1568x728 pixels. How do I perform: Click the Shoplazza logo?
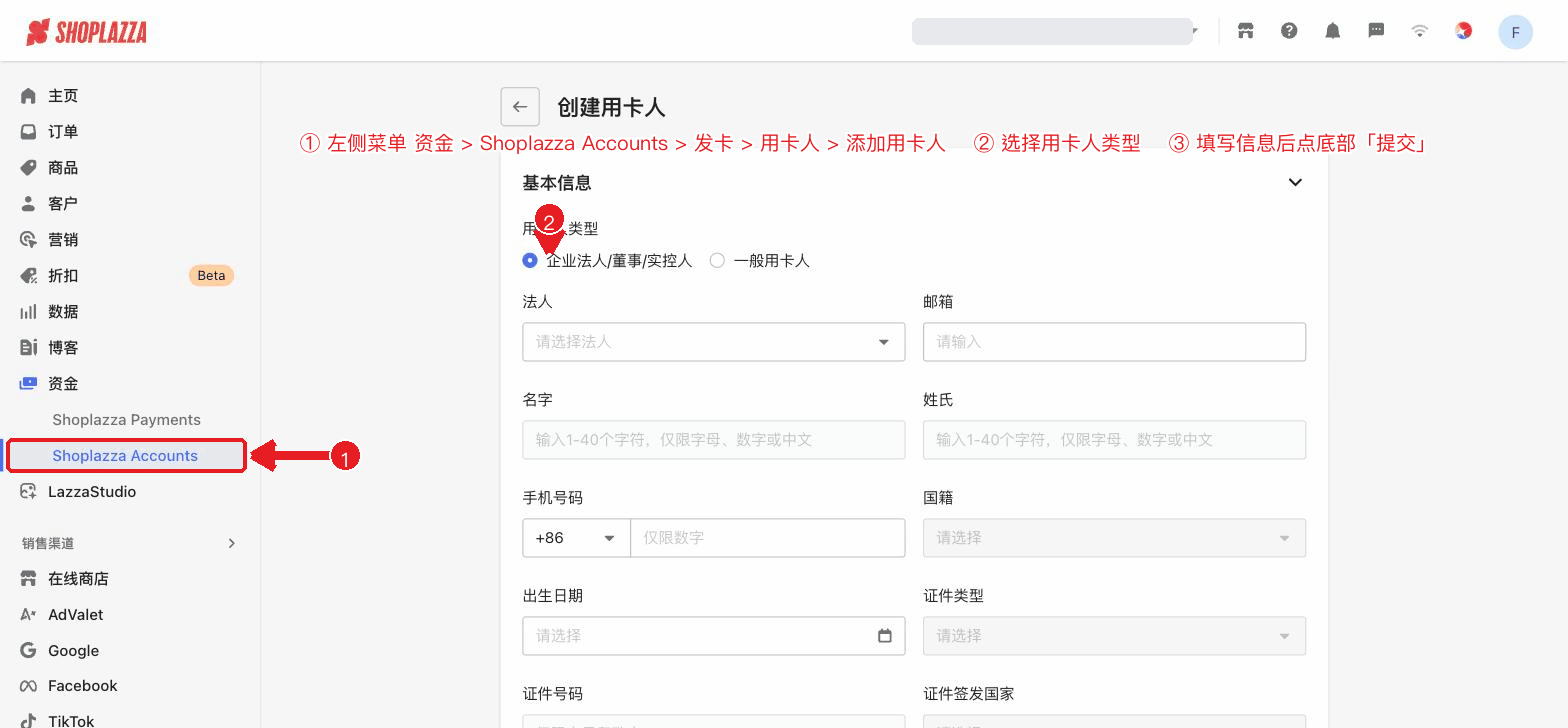click(86, 32)
